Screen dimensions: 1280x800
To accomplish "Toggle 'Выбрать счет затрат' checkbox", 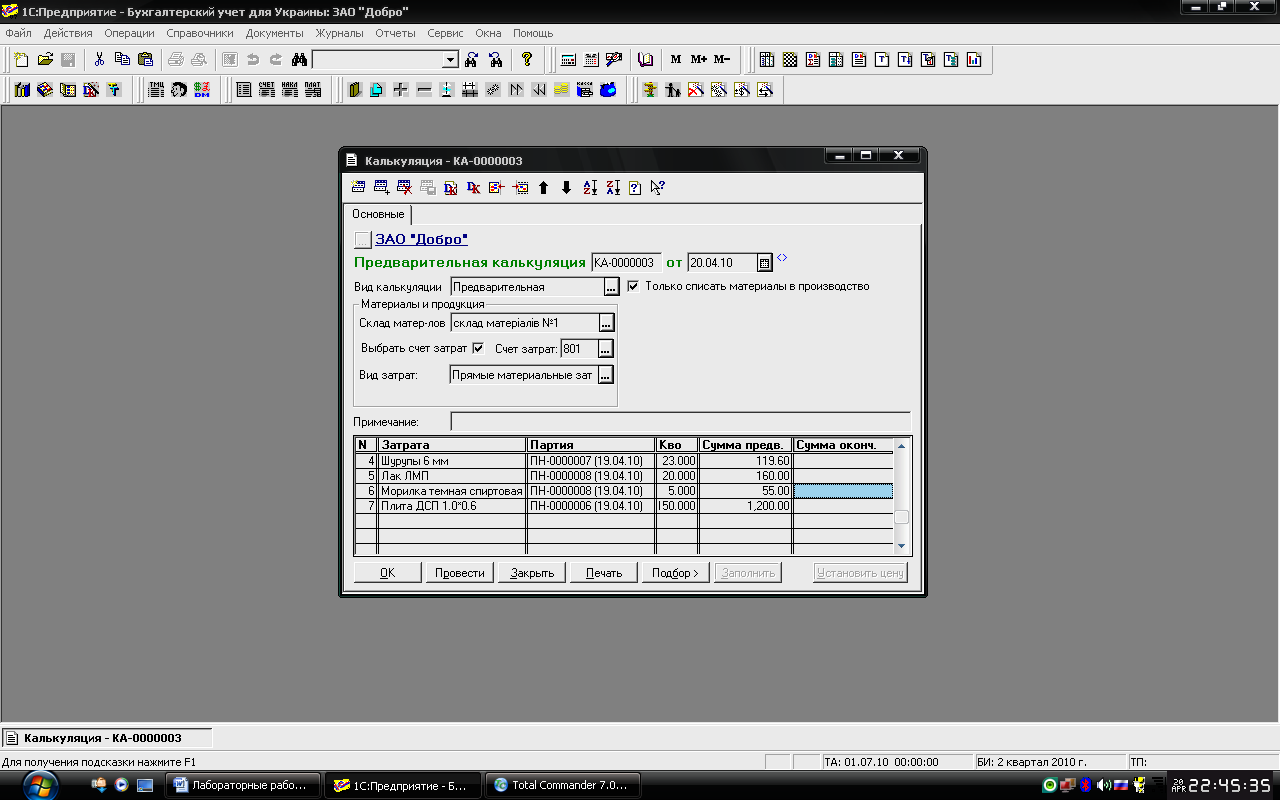I will pyautogui.click(x=478, y=348).
